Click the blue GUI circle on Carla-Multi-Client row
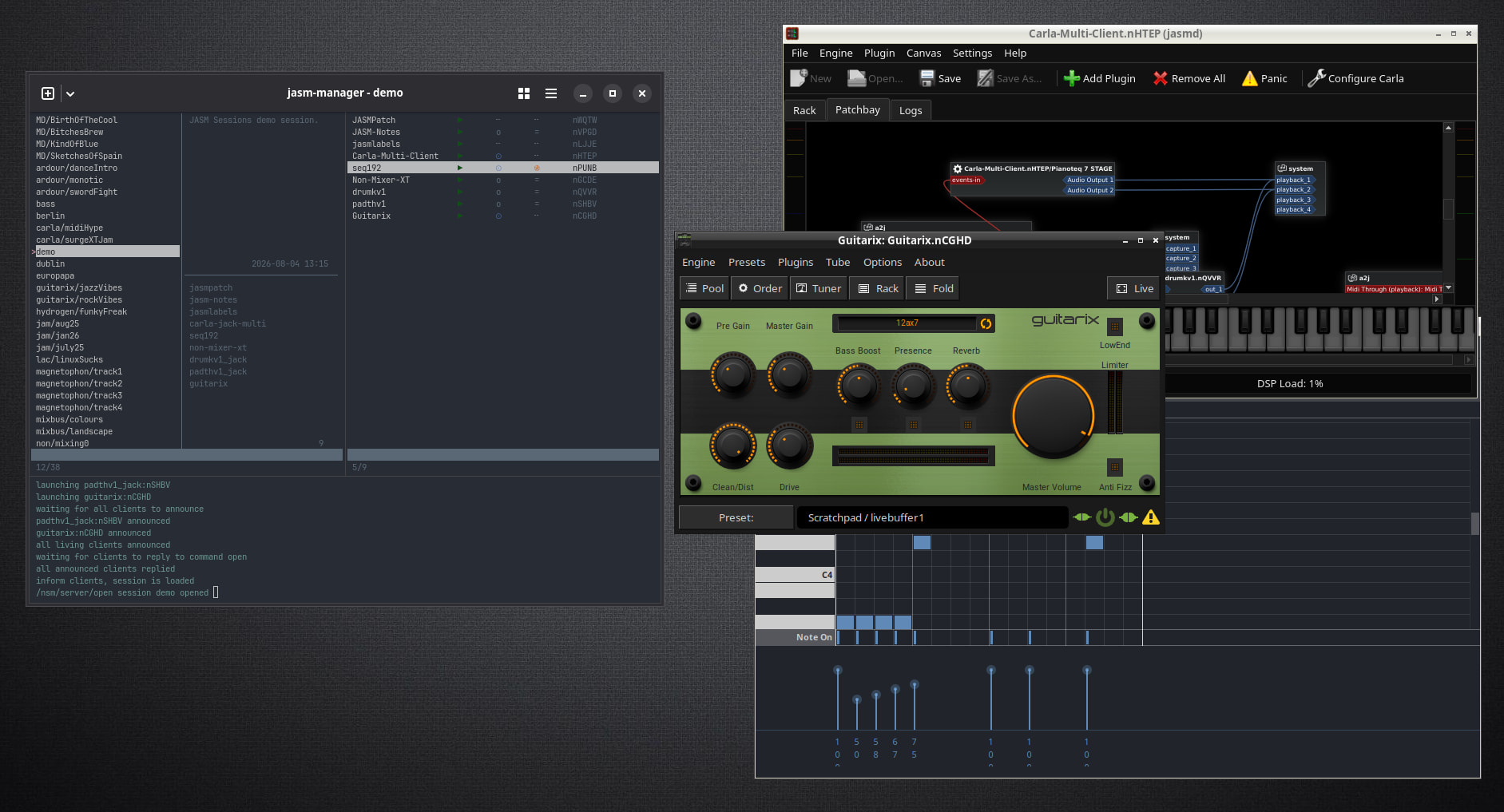The image size is (1504, 812). pos(498,156)
